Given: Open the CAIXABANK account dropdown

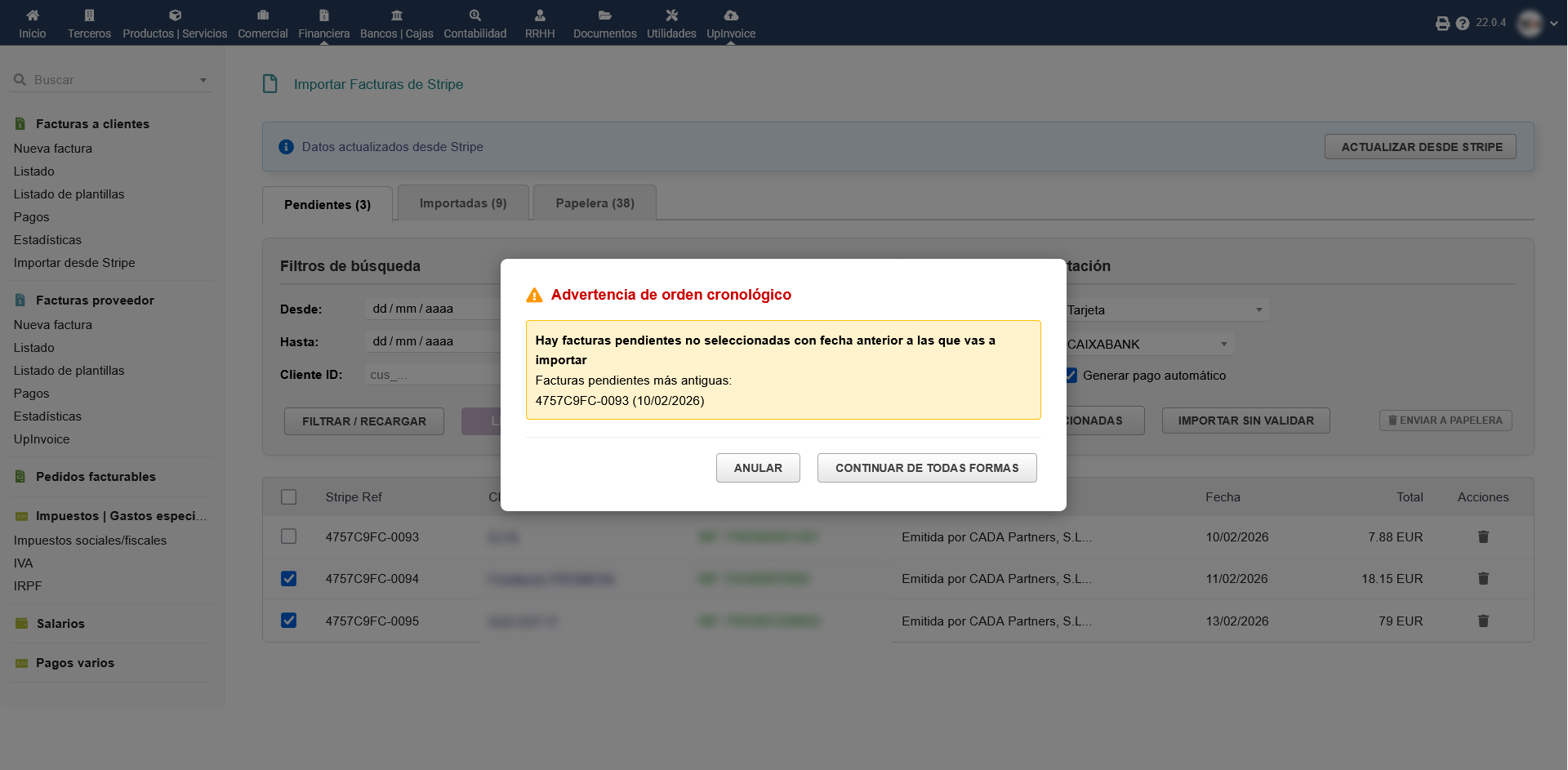Looking at the screenshot, I should (1149, 345).
